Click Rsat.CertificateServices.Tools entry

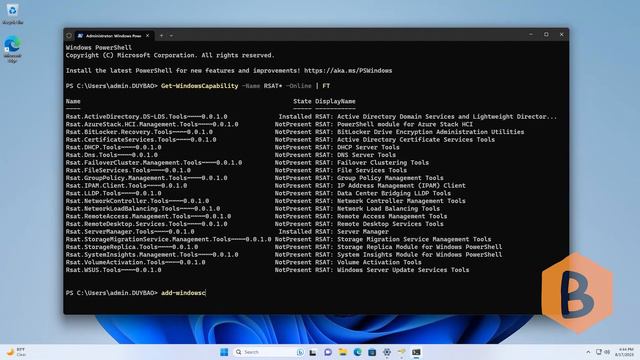[x=141, y=140]
